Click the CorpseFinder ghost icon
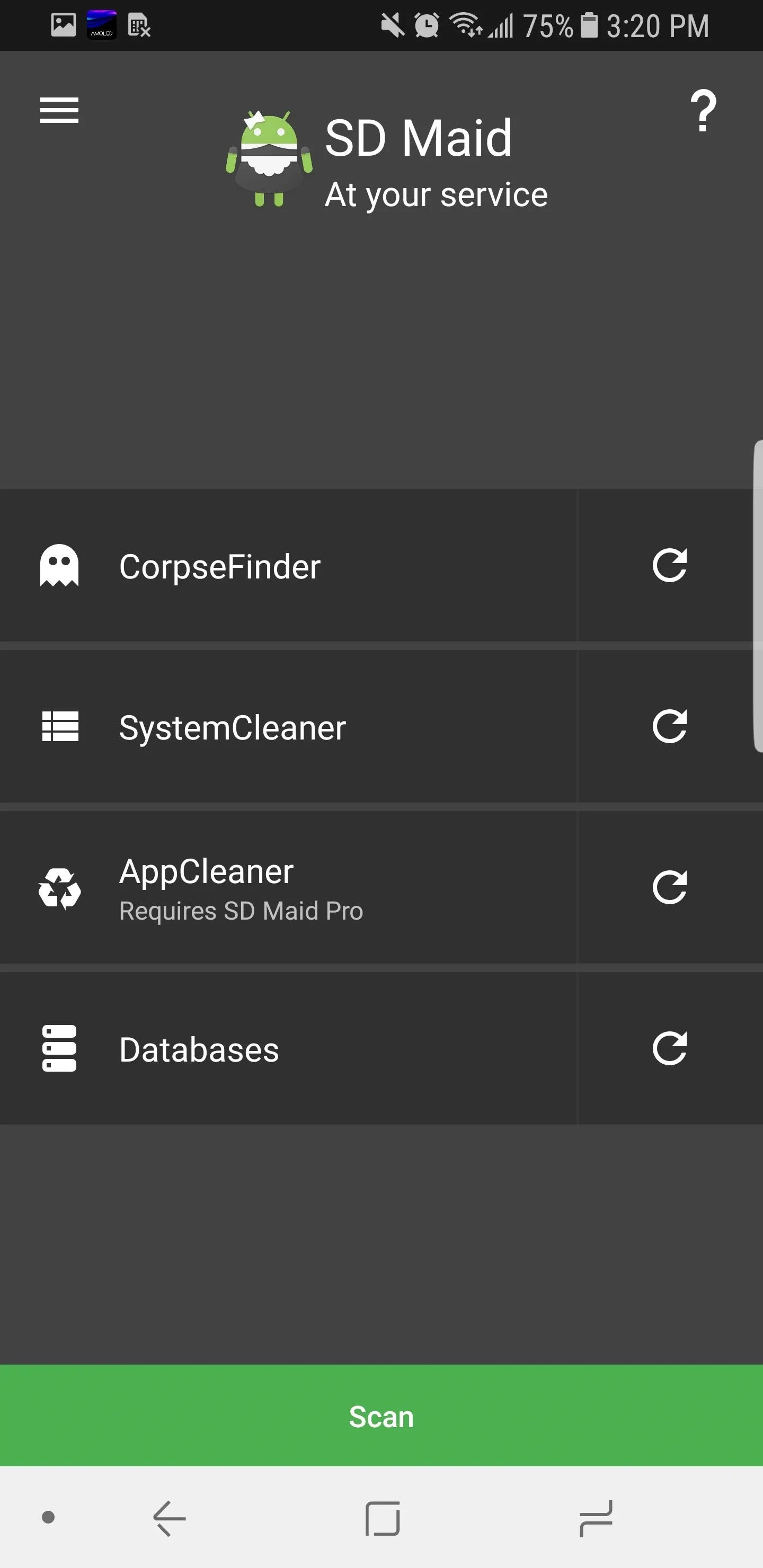763x1568 pixels. [x=59, y=565]
